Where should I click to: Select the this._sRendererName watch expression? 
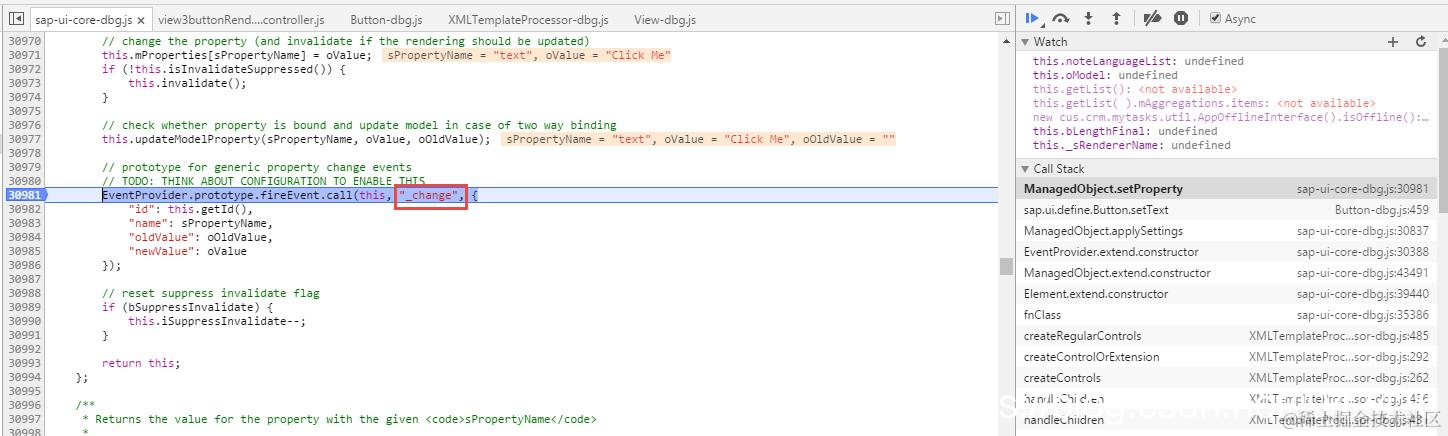tap(1131, 145)
